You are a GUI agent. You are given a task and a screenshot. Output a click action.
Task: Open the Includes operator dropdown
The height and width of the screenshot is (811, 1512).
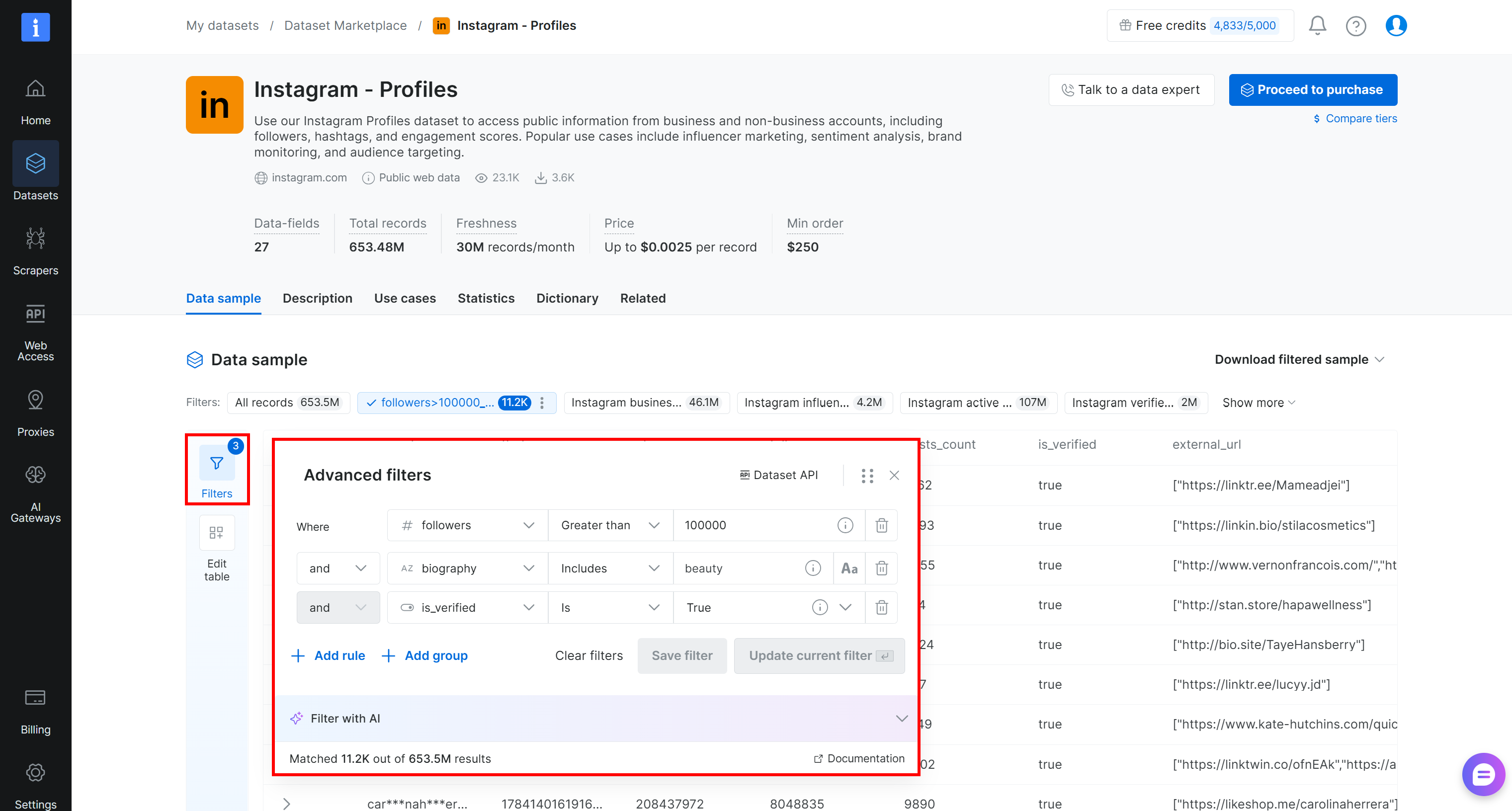pos(610,568)
